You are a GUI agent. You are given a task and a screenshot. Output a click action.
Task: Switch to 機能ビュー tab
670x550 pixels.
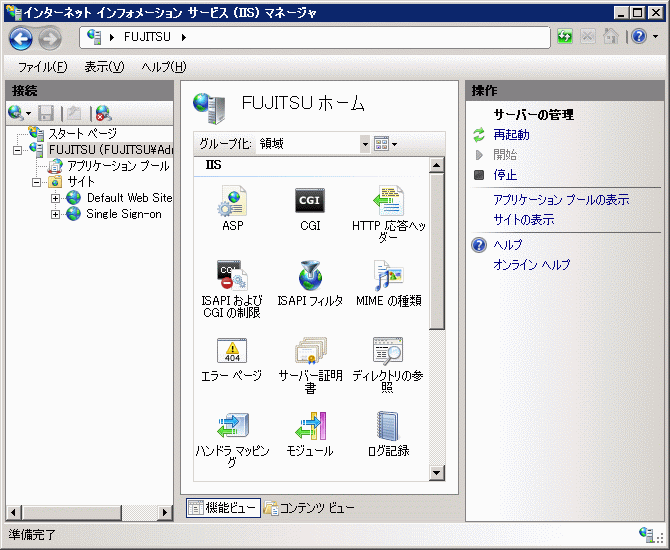pyautogui.click(x=223, y=508)
